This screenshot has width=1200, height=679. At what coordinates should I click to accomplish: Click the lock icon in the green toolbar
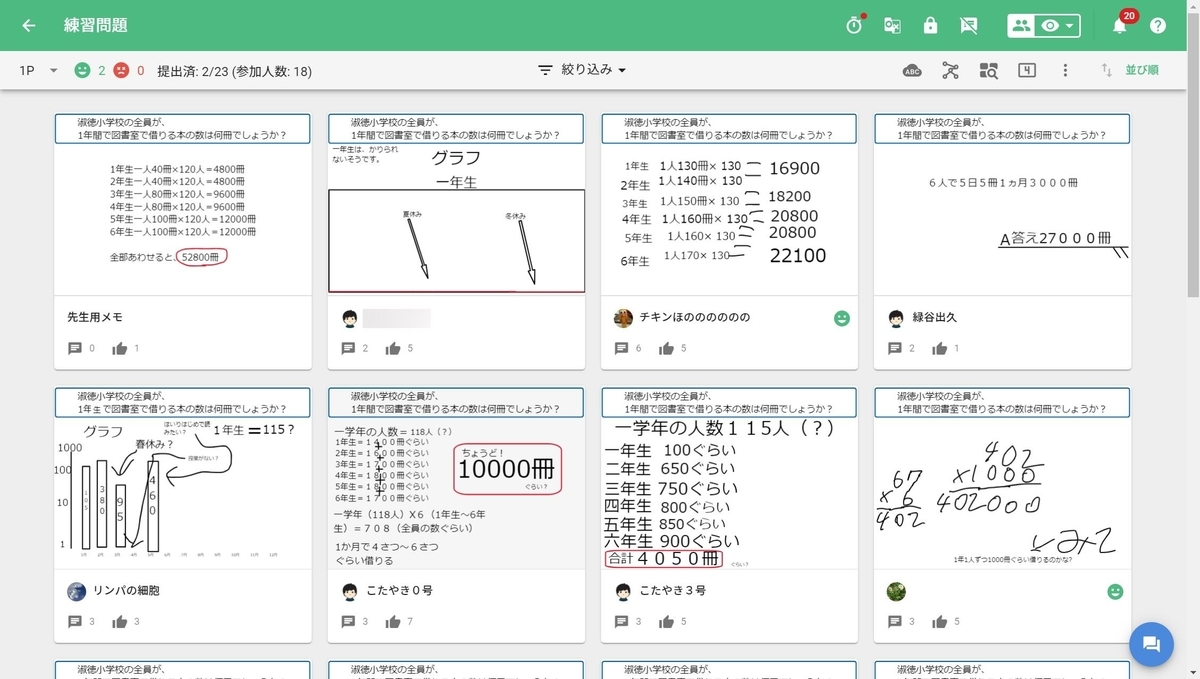pyautogui.click(x=931, y=24)
